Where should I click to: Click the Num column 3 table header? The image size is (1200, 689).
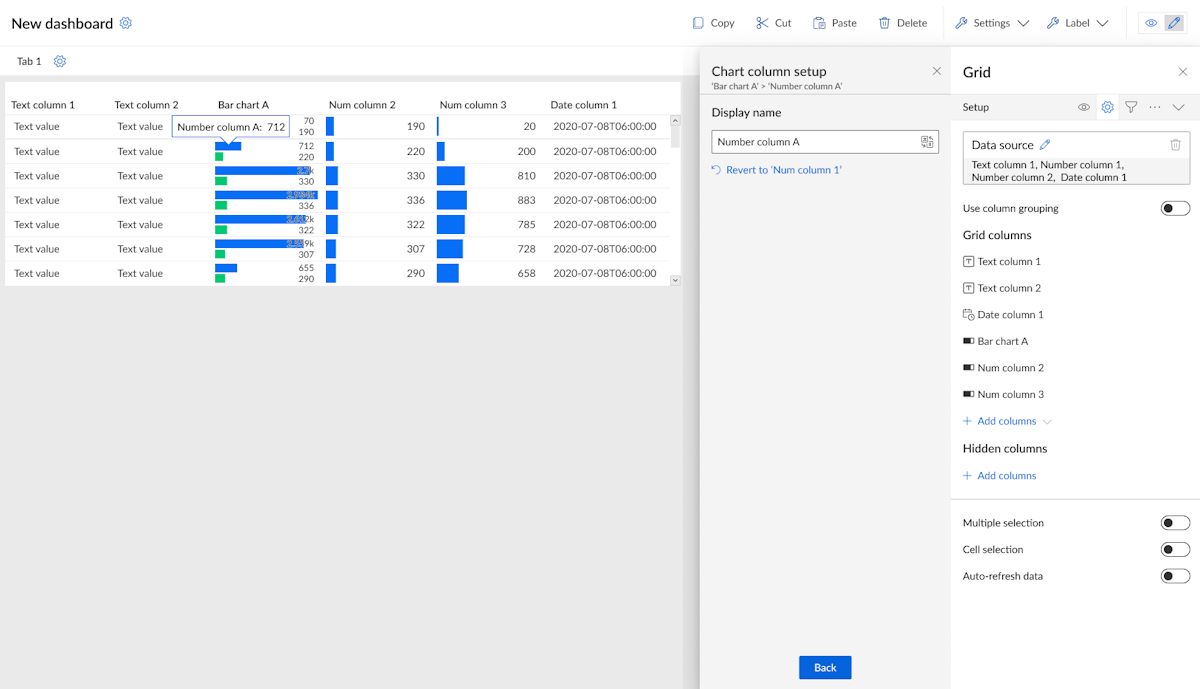click(473, 104)
